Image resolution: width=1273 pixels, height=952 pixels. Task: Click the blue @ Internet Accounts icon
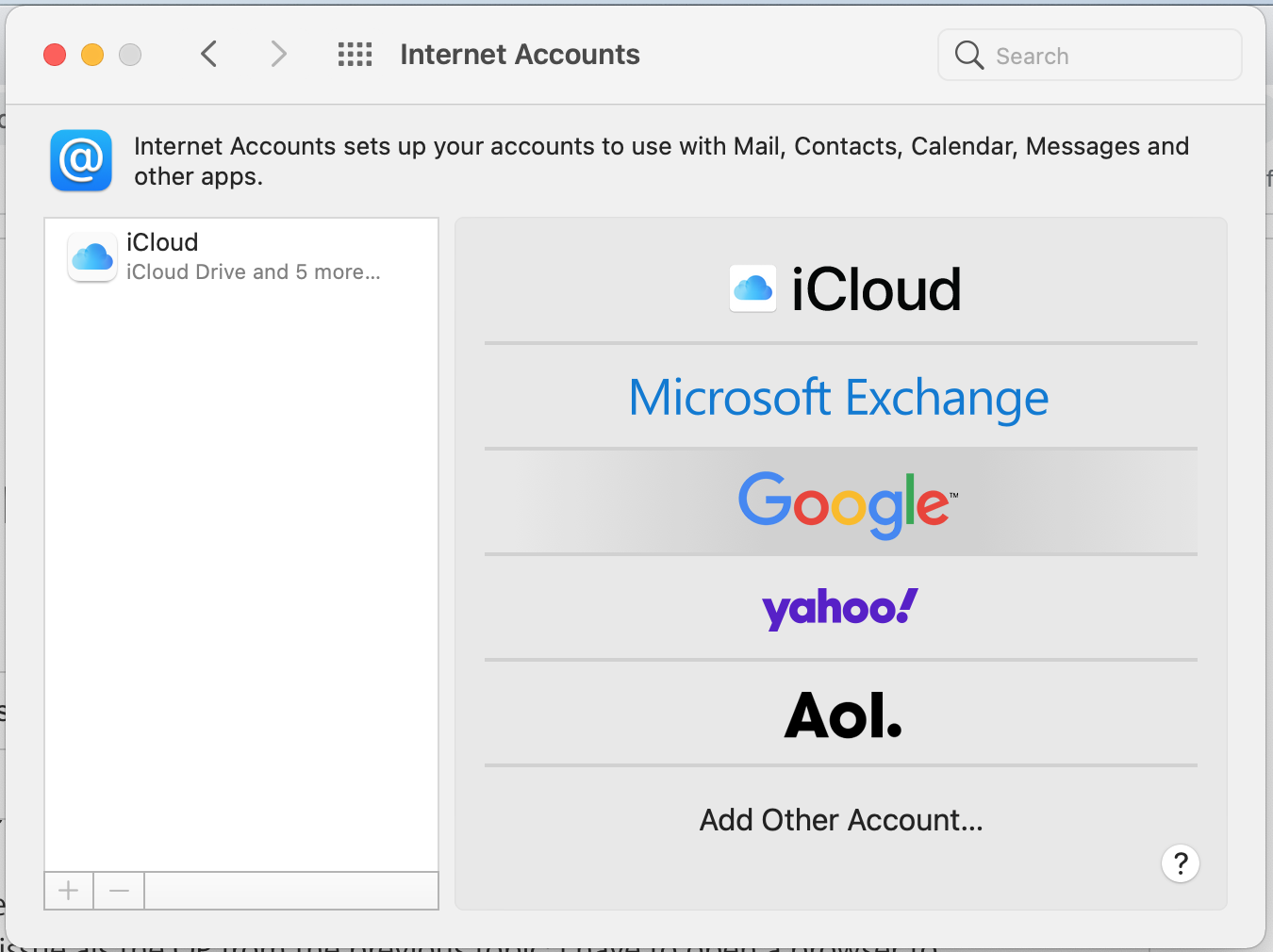(81, 160)
